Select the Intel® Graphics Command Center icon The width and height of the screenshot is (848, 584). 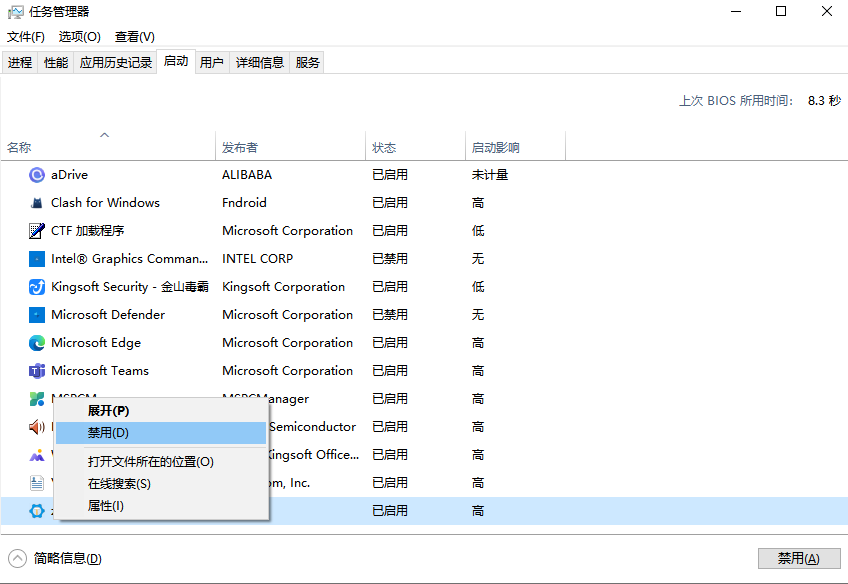click(35, 258)
